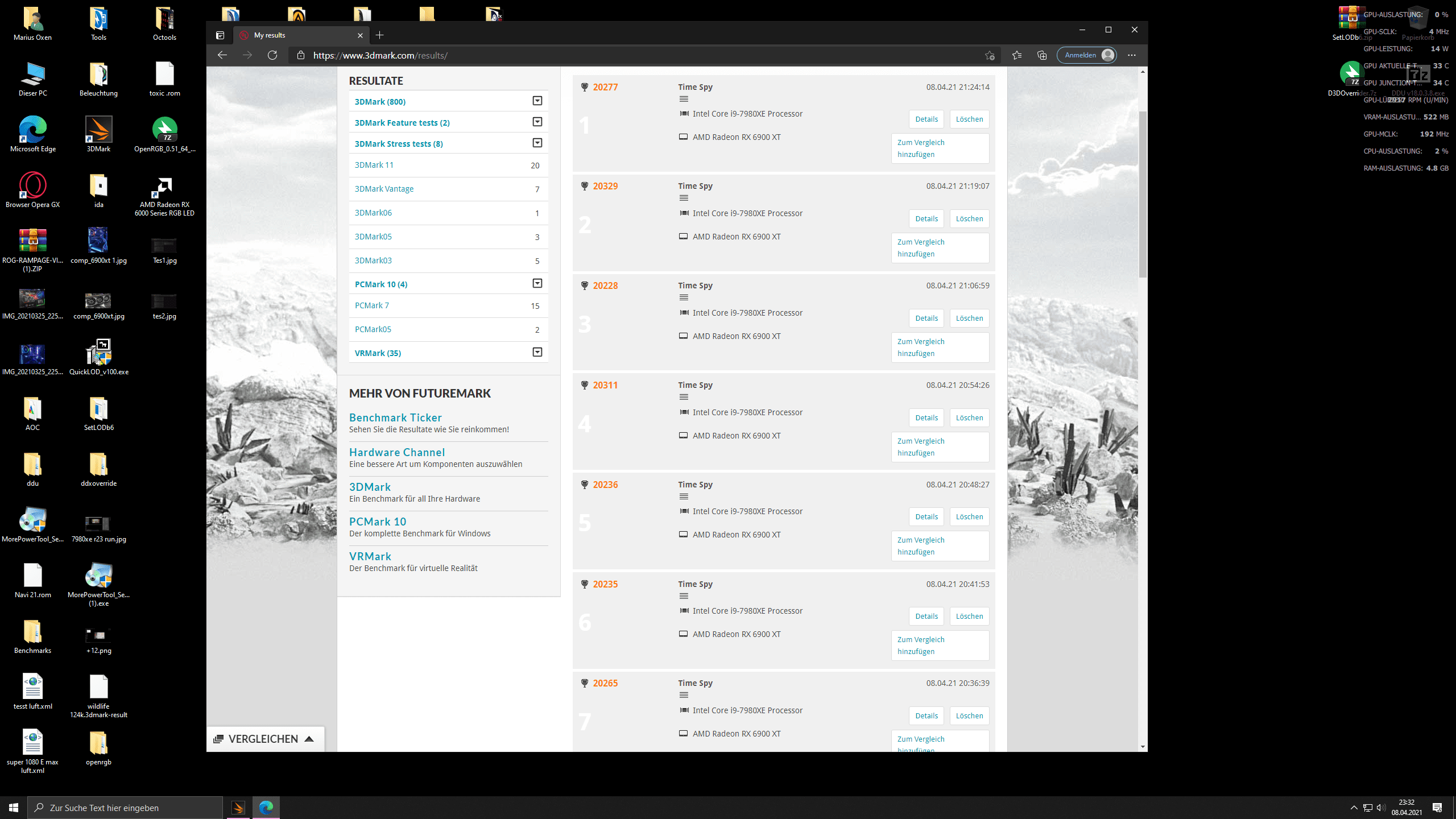1456x819 pixels.
Task: Open the notification center icon
Action: click(x=1437, y=808)
